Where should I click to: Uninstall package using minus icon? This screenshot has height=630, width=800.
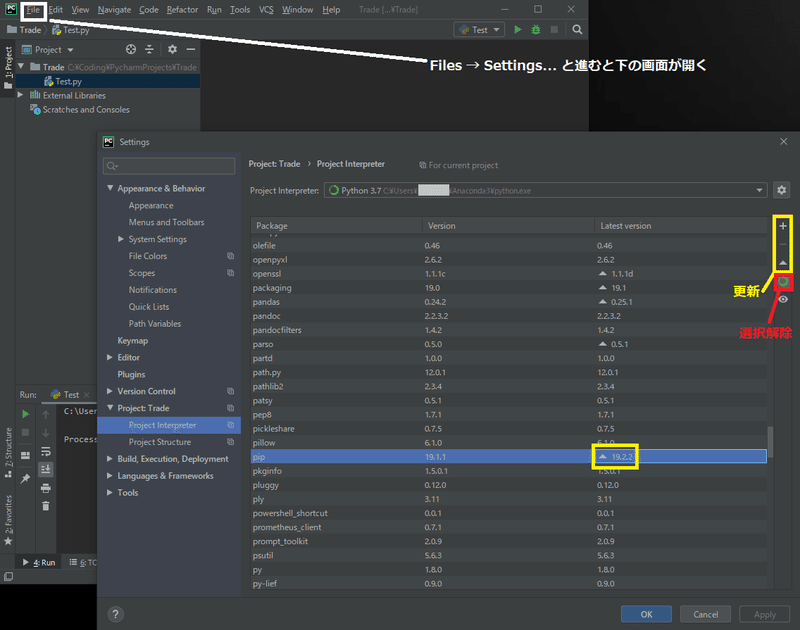coord(783,244)
